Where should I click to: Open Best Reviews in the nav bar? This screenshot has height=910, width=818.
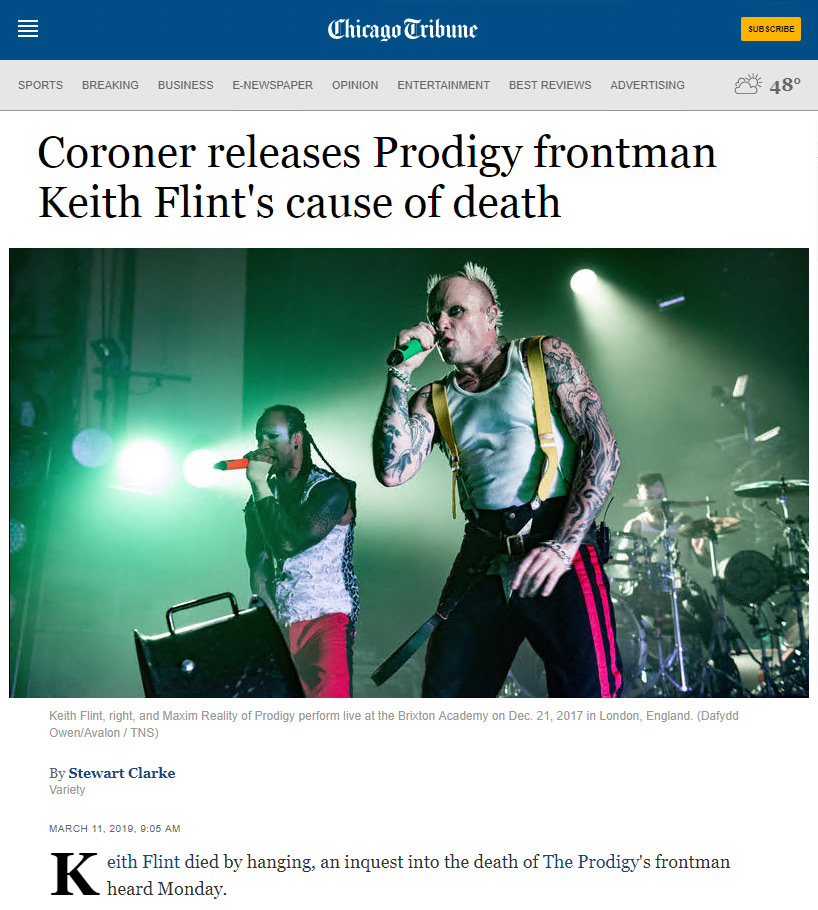(x=550, y=85)
